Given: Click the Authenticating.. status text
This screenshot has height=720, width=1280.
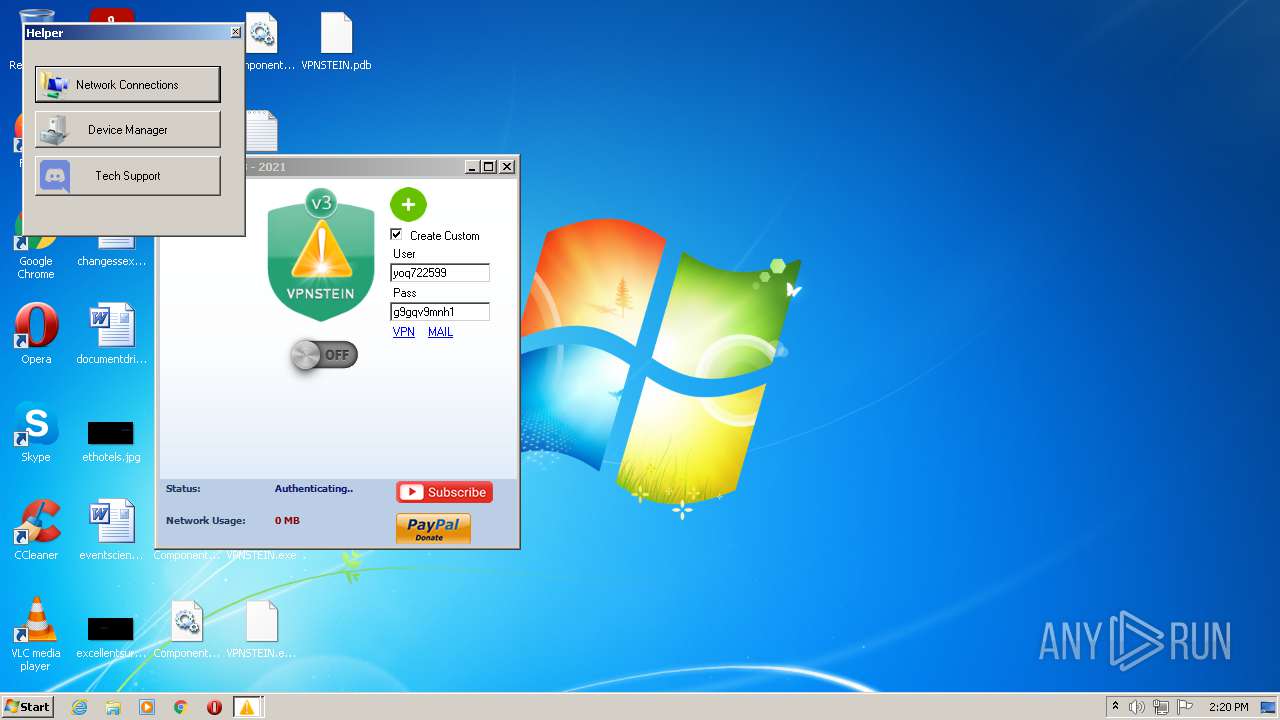Looking at the screenshot, I should pyautogui.click(x=314, y=489).
